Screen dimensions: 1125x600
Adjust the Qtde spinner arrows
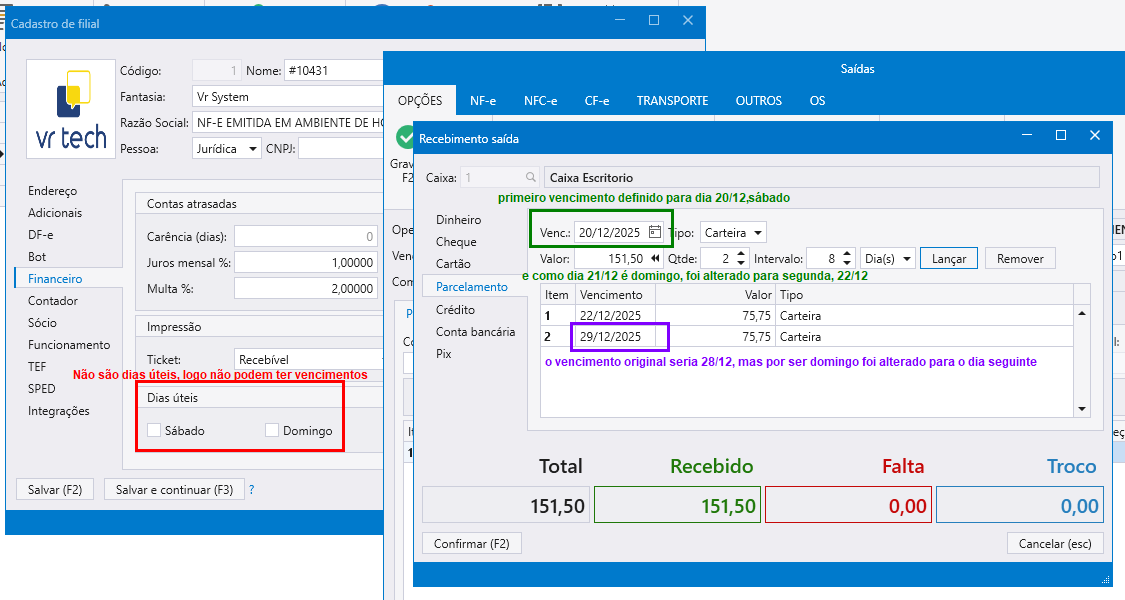[x=739, y=258]
